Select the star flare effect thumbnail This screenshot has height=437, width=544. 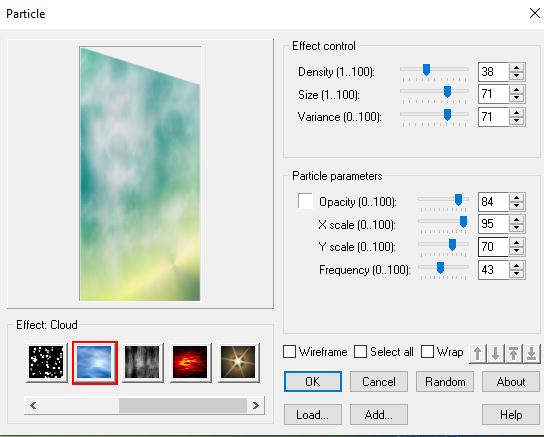tap(238, 362)
